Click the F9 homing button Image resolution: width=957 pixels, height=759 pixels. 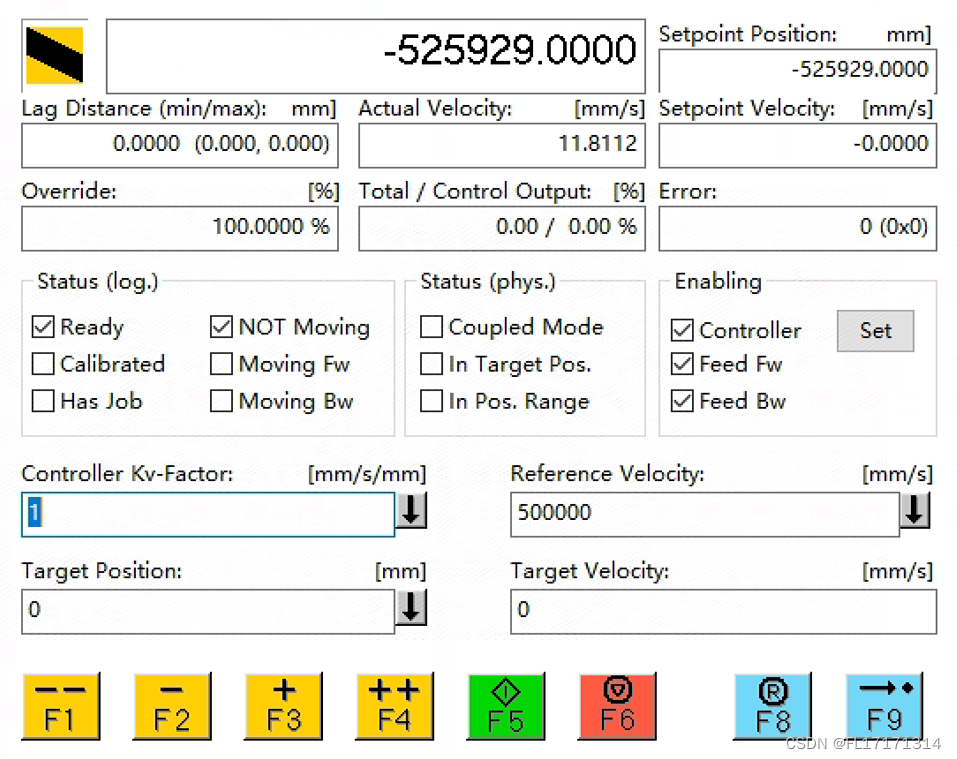(x=884, y=706)
